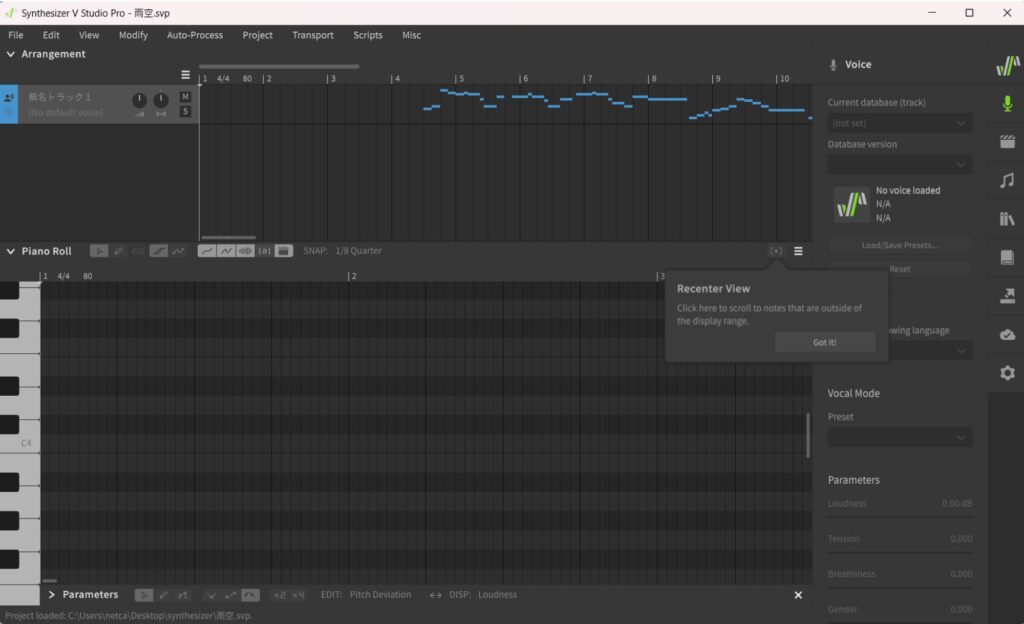Open the render export sidebar icon

click(1007, 296)
